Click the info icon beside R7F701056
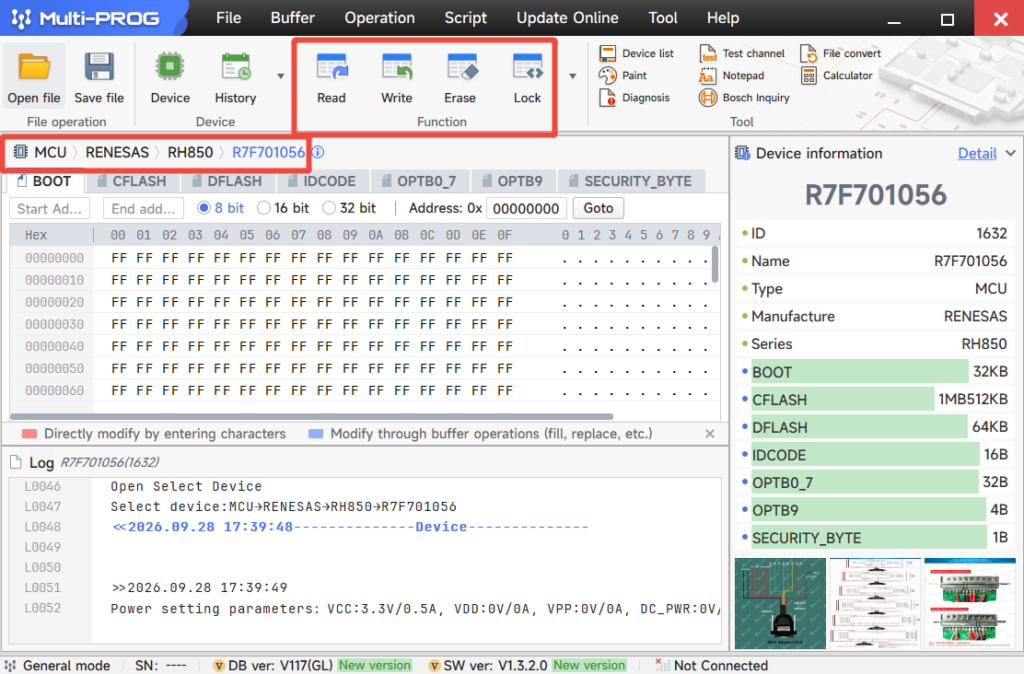Viewport: 1024px width, 674px height. pos(318,152)
